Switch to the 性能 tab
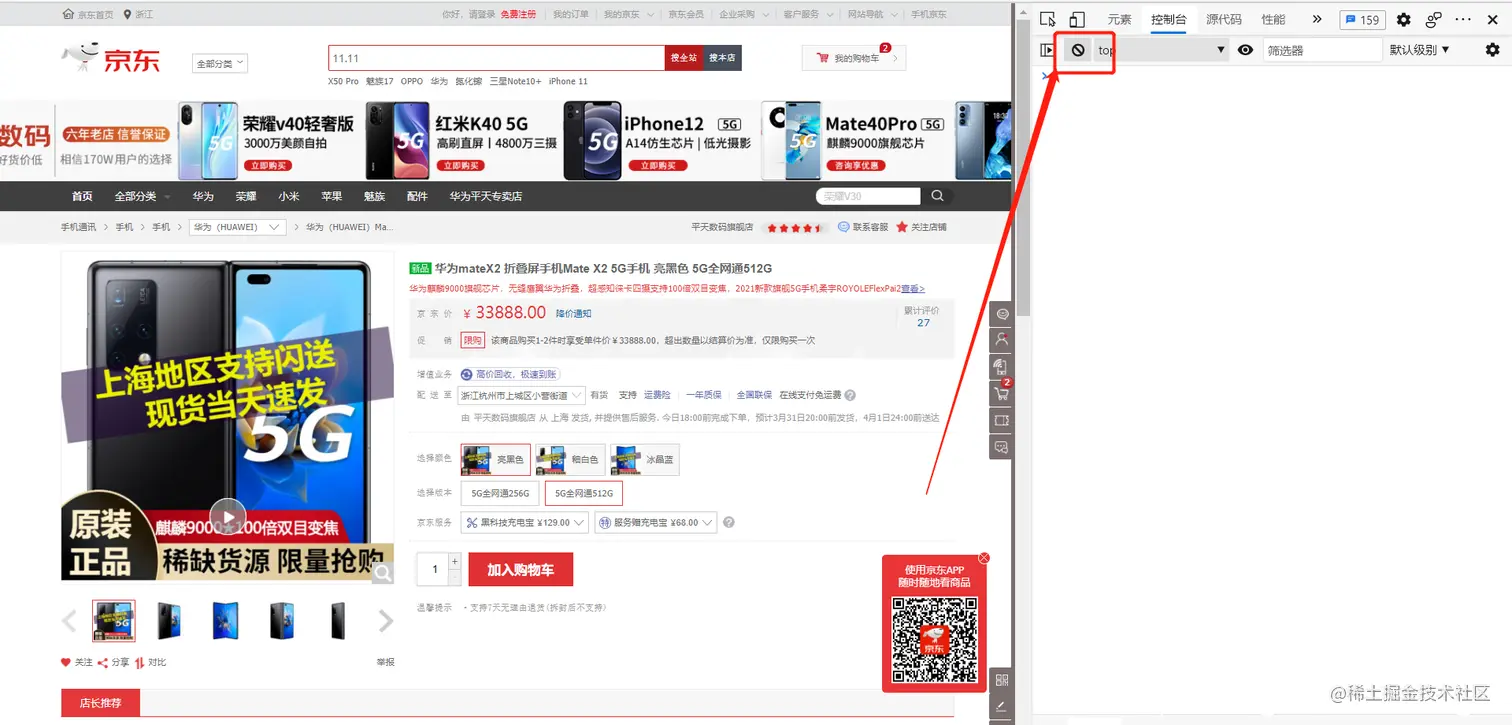 click(1273, 20)
